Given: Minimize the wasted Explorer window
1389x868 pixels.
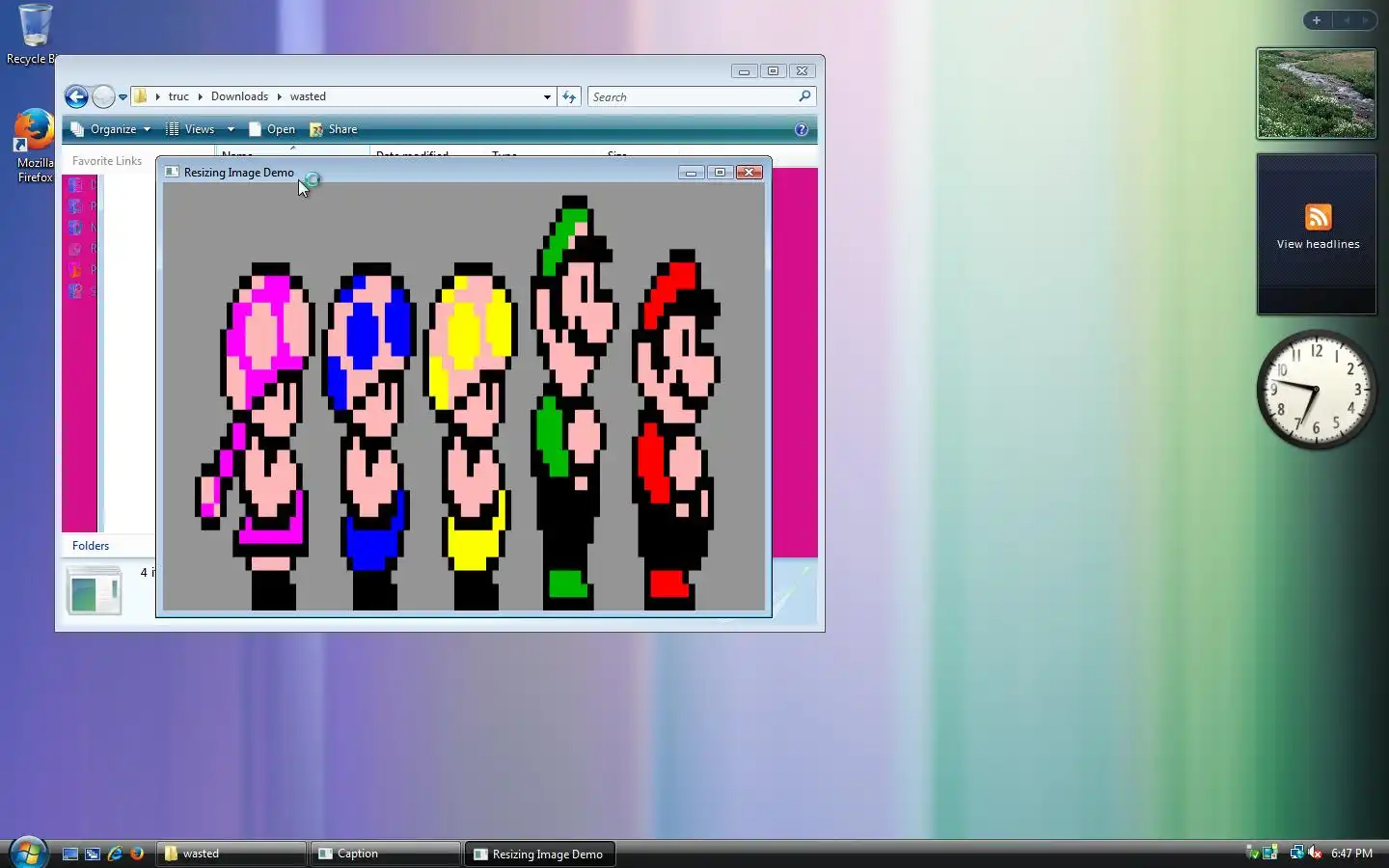Looking at the screenshot, I should tap(744, 71).
